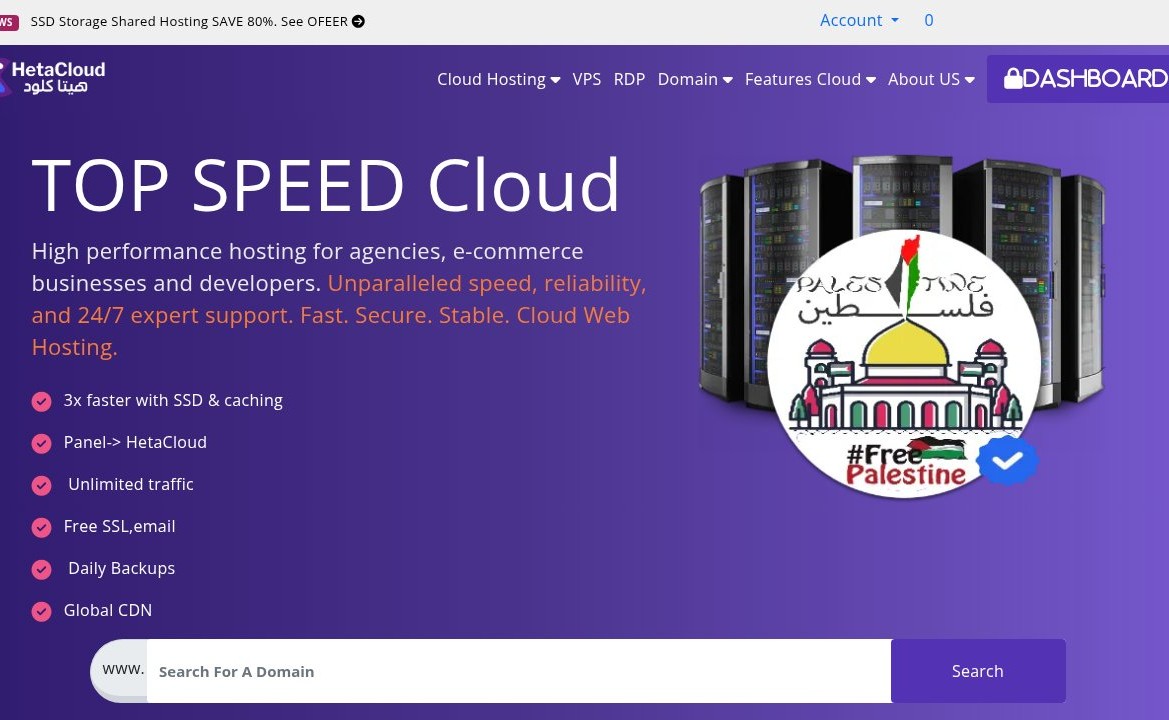Screen dimensions: 1169x720
Task: Expand the Domain menu
Action: click(695, 79)
